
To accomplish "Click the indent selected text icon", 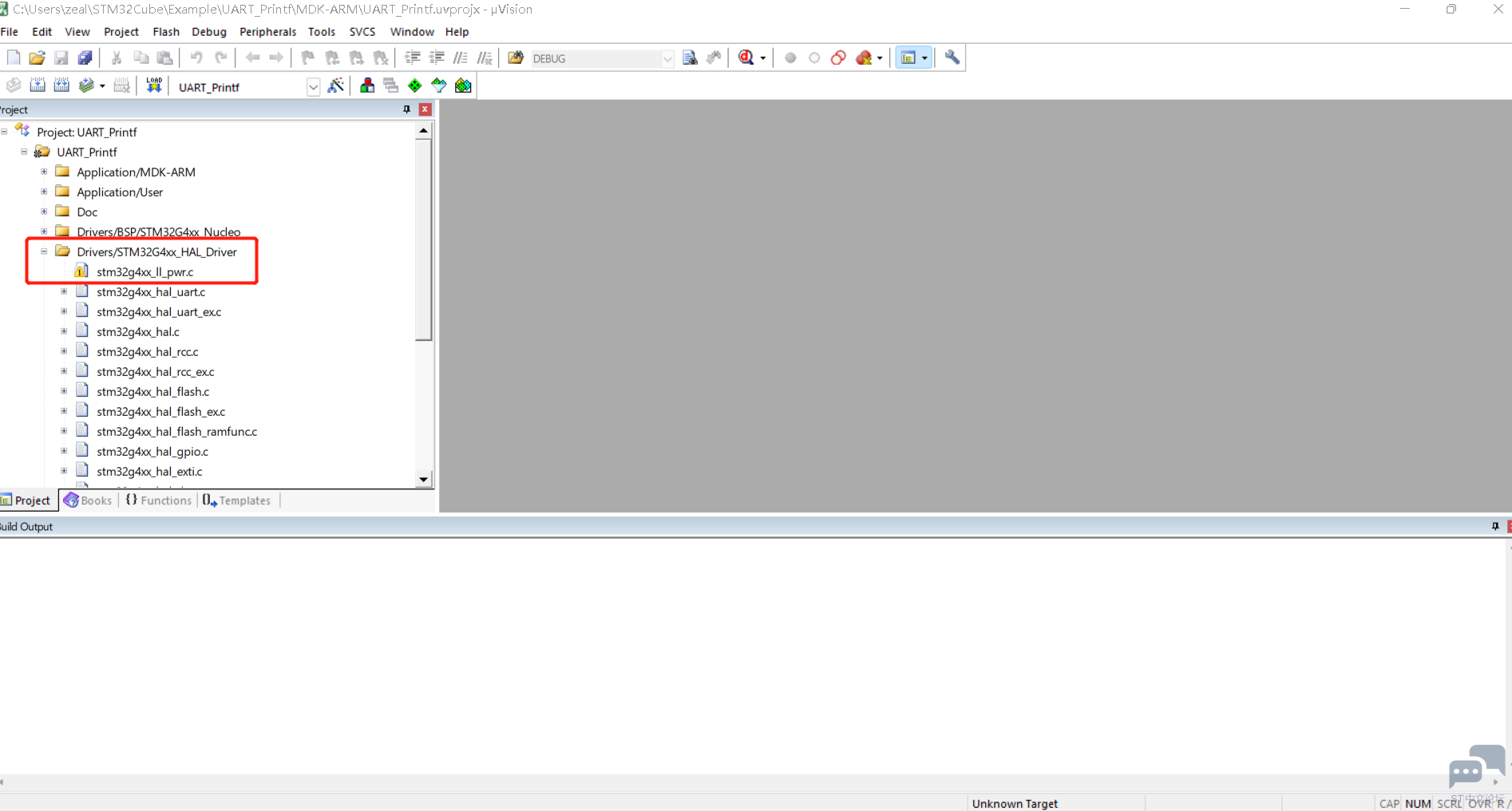I will click(413, 57).
